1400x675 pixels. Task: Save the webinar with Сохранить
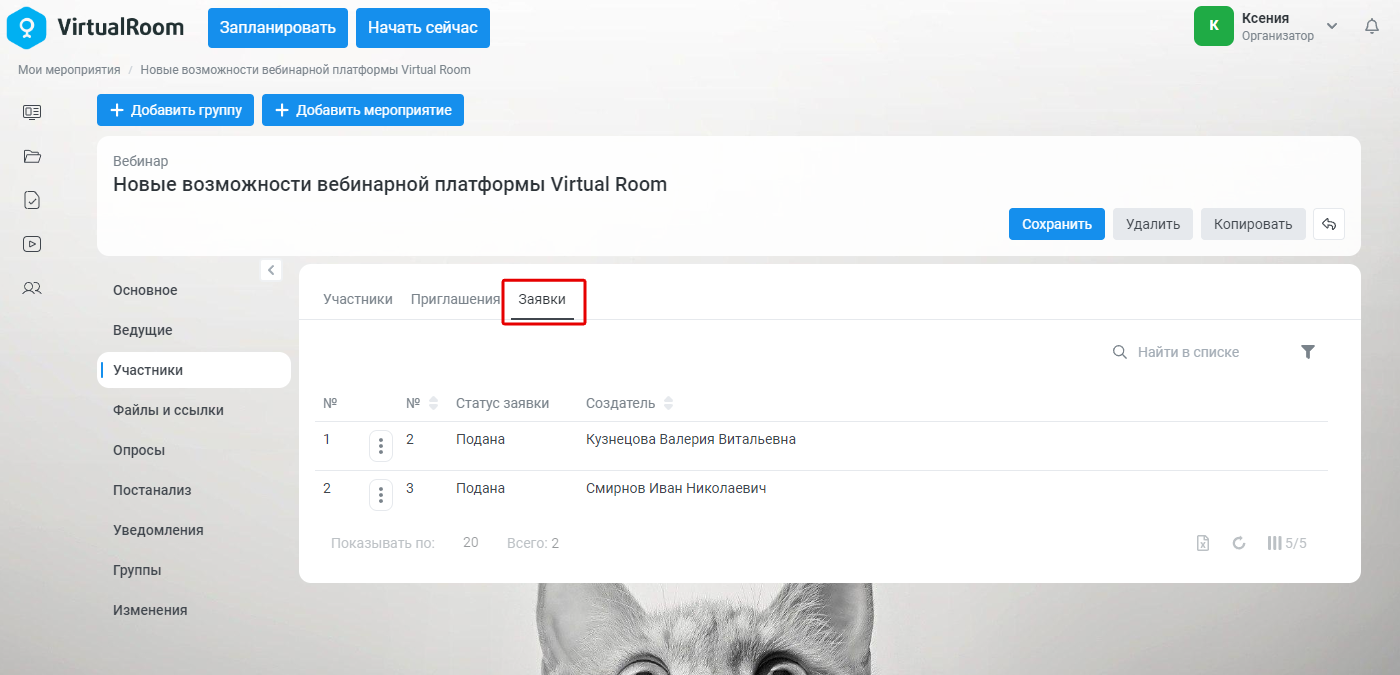pyautogui.click(x=1057, y=224)
